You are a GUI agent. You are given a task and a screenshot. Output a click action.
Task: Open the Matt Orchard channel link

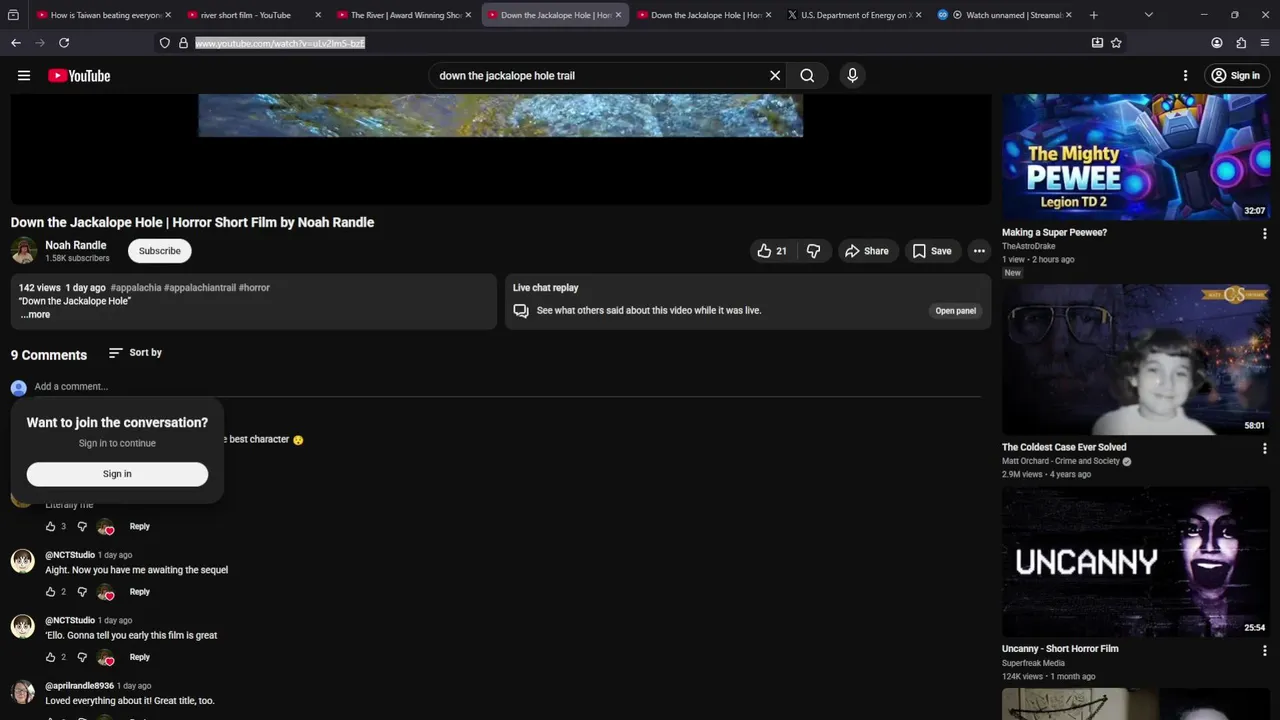tap(1061, 462)
